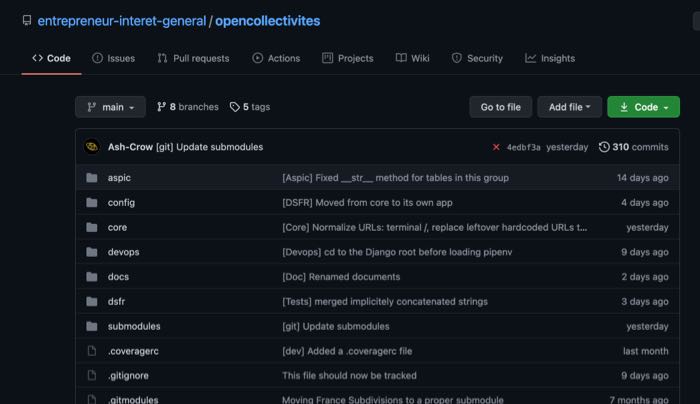
Task: Open the Tests merged concatenated strings commit
Action: [x=385, y=302]
